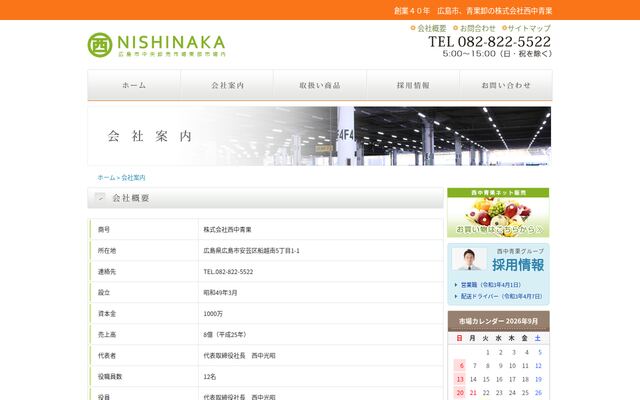640x400 pixels.
Task: Click the 代表者 label cell
Action: tap(144, 356)
